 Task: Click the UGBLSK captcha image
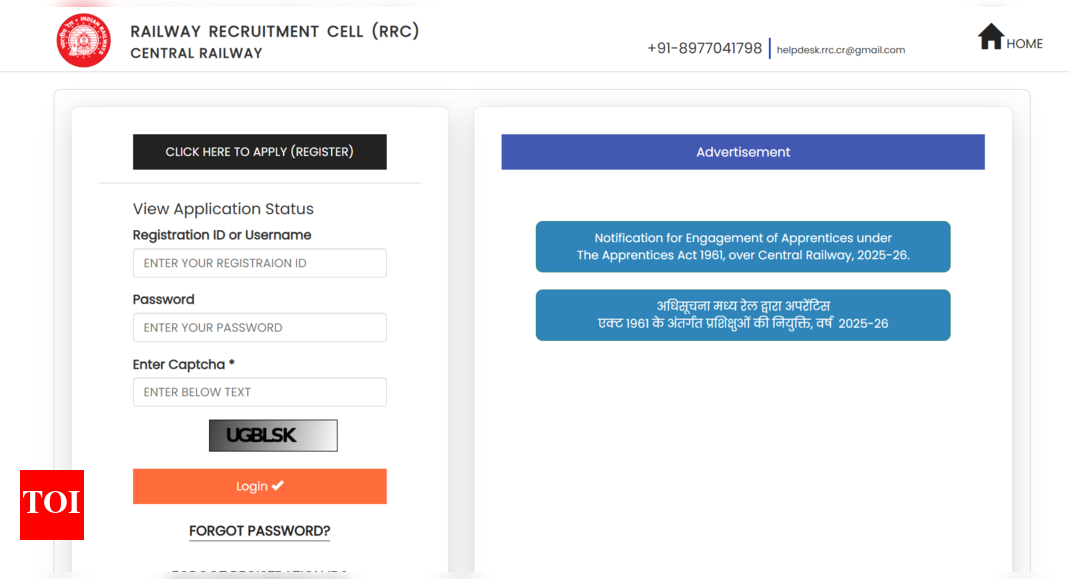(273, 435)
